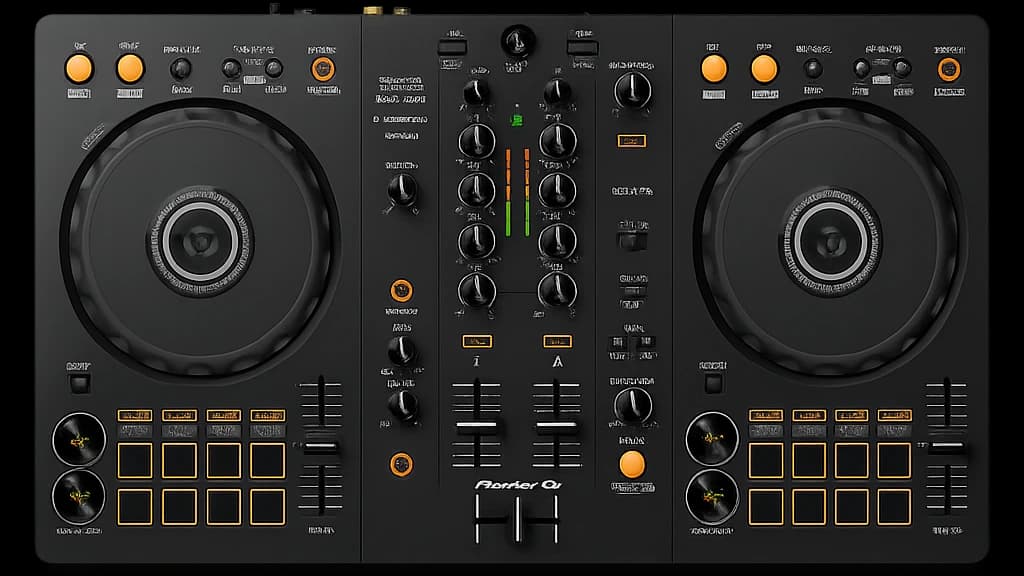This screenshot has width=1024, height=576.
Task: Click the top center knob of the mixer
Action: (518, 41)
